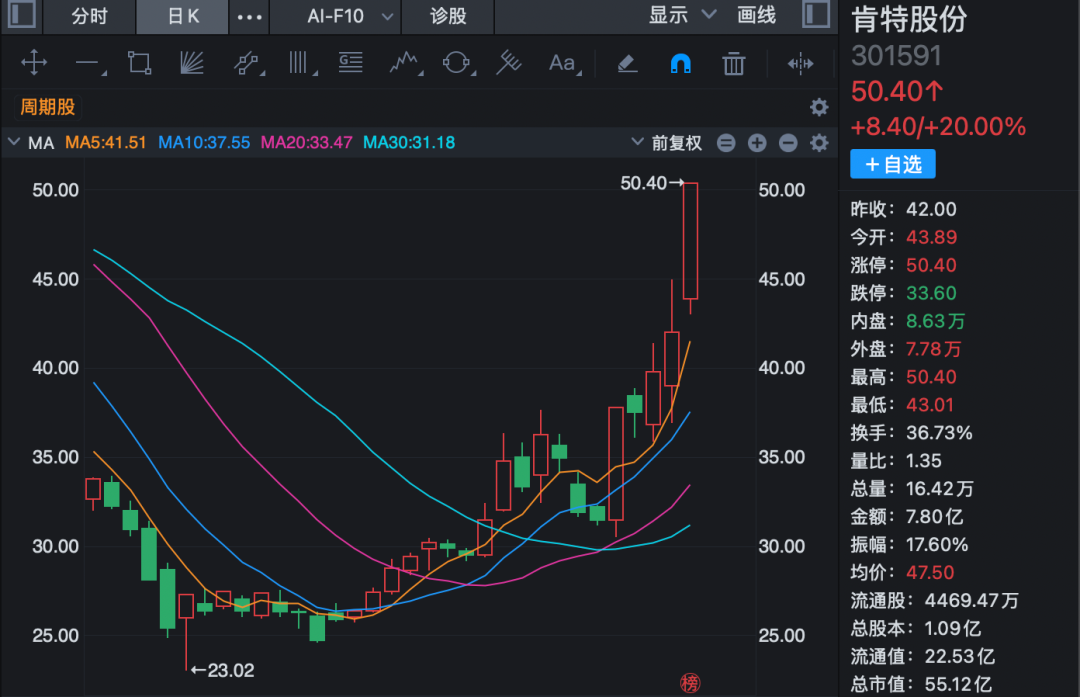This screenshot has width=1080, height=697.
Task: Click the red 榜 badge on chart
Action: (689, 683)
